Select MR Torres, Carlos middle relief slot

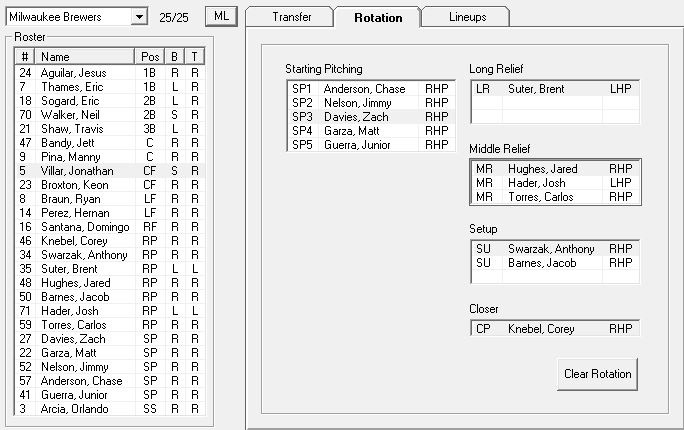coord(555,197)
